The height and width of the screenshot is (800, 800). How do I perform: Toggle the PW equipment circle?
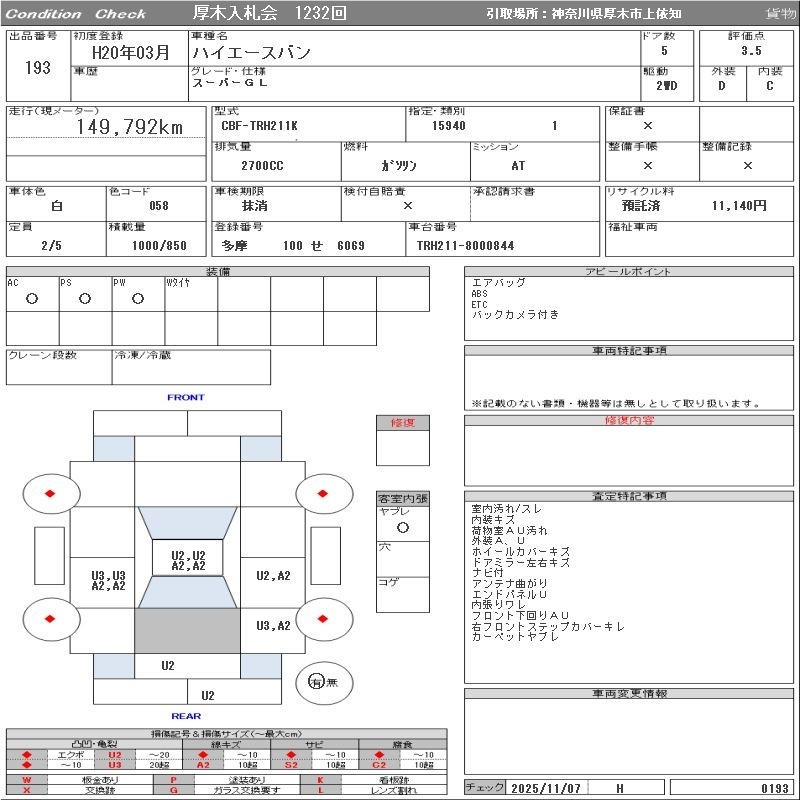tap(138, 299)
